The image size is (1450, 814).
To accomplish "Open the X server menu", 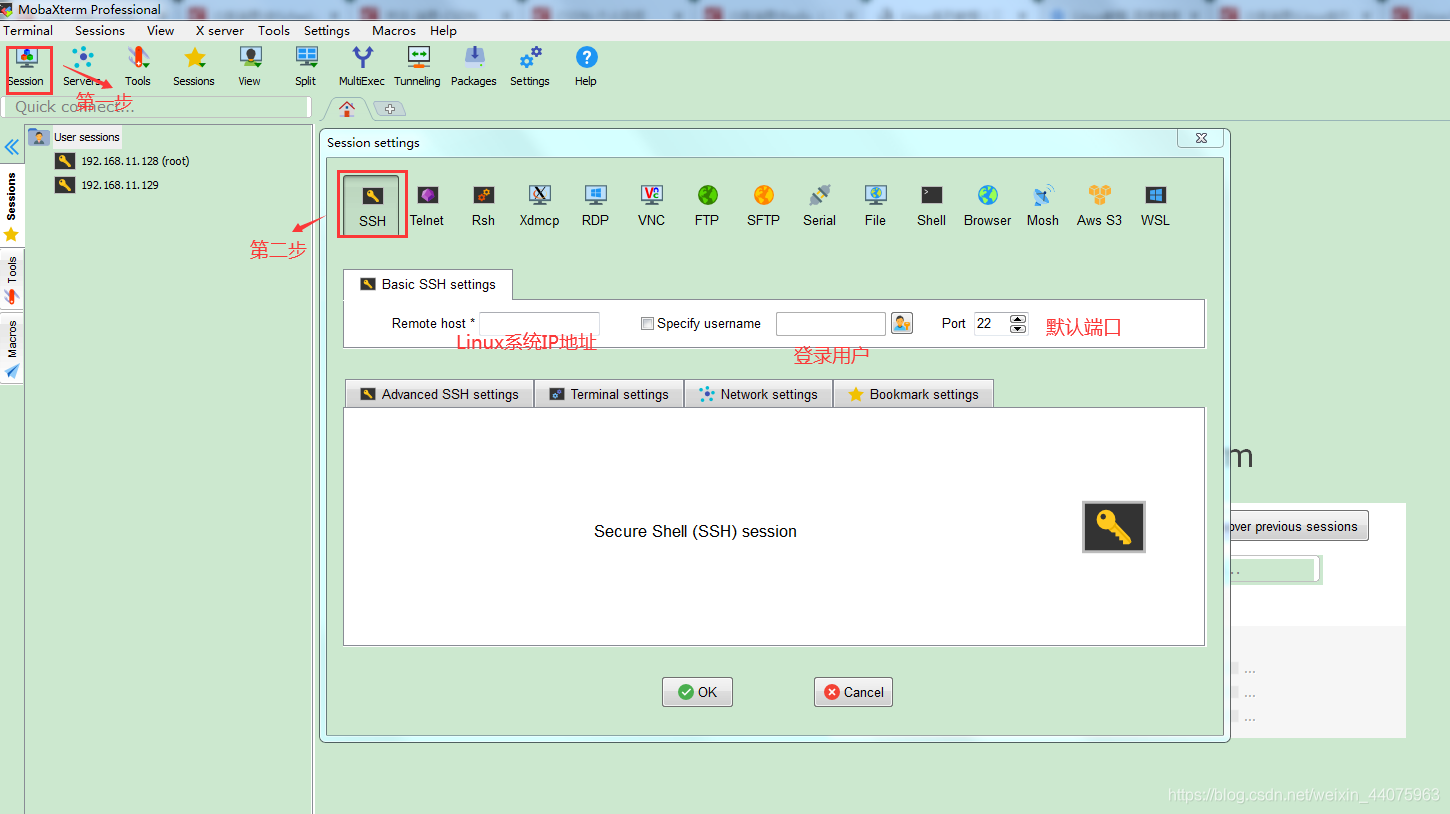I will (x=218, y=30).
